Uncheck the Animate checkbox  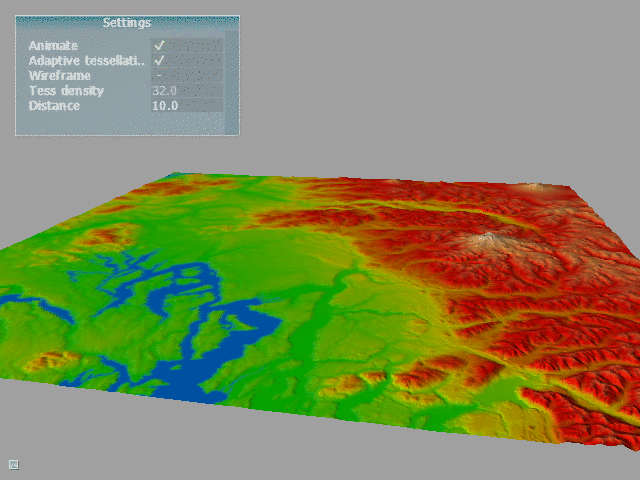(158, 46)
